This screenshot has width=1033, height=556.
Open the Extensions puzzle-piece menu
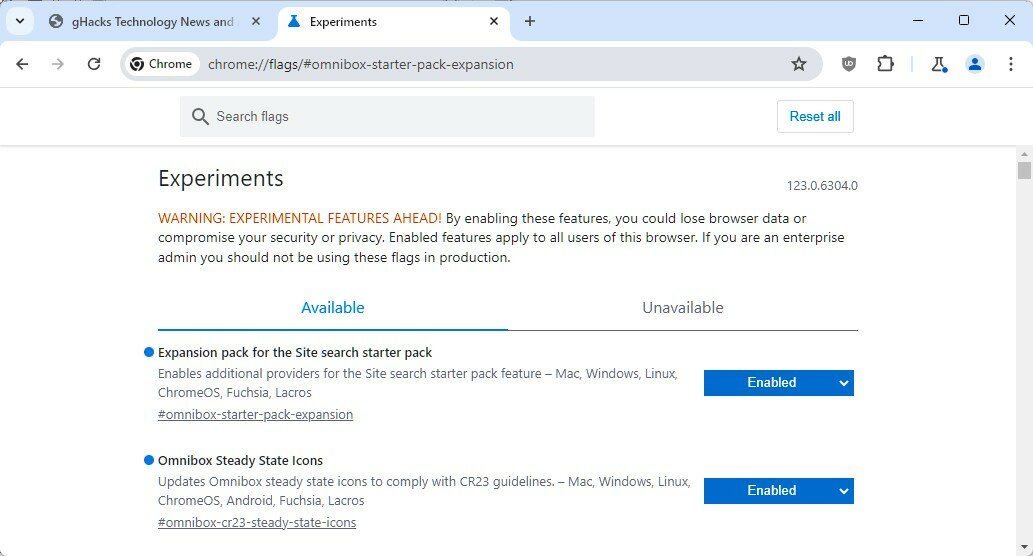click(x=885, y=64)
